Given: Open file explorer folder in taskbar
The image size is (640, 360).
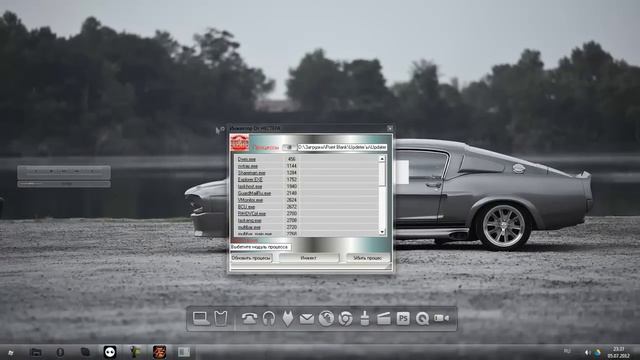Looking at the screenshot, I should (x=36, y=352).
